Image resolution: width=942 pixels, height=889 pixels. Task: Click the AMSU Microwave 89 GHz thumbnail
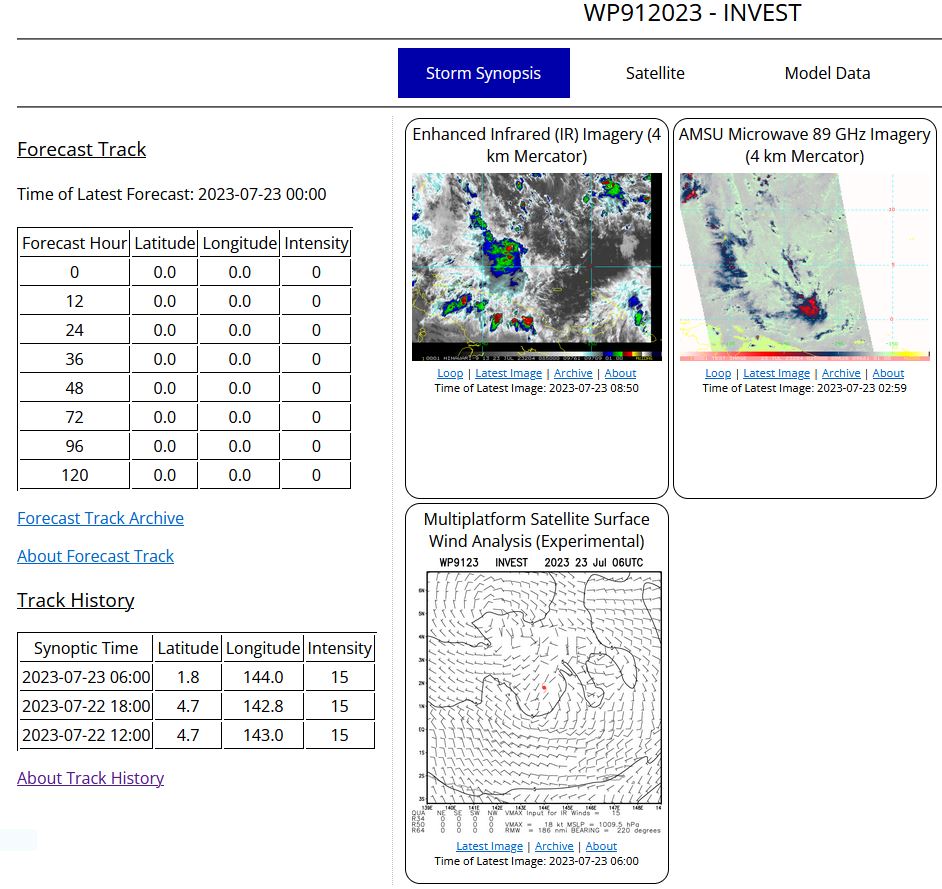804,266
